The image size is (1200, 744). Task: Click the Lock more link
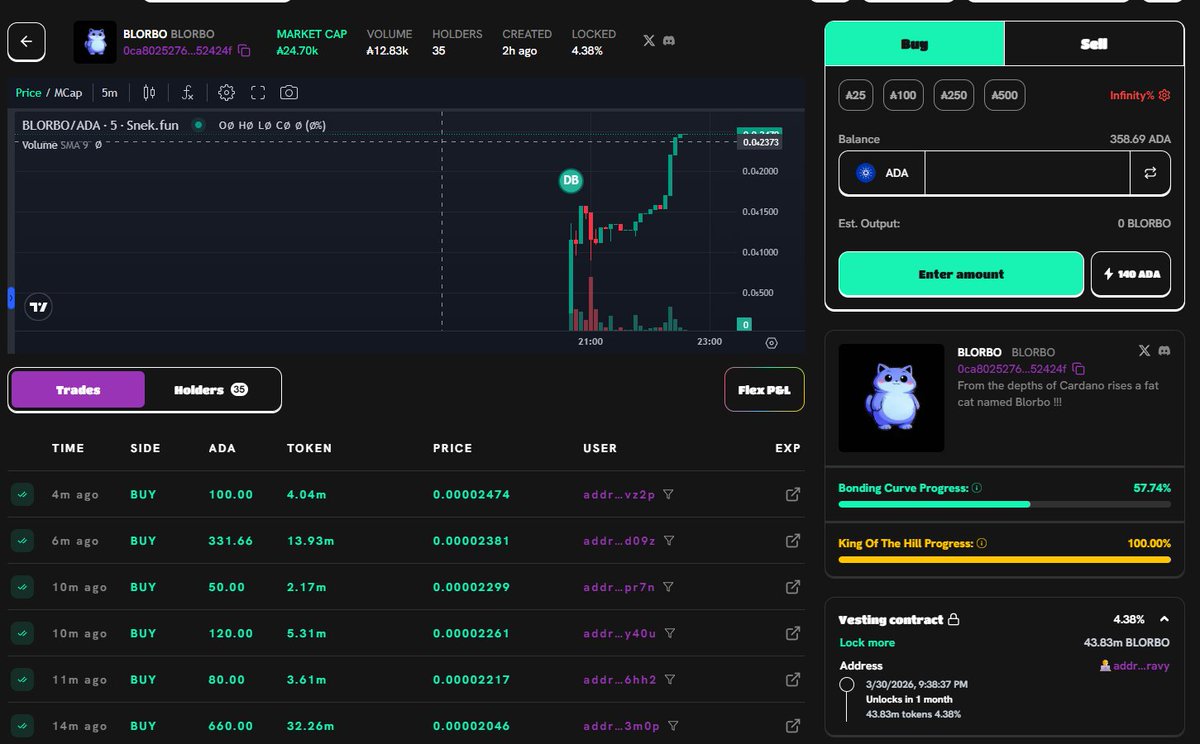click(867, 642)
